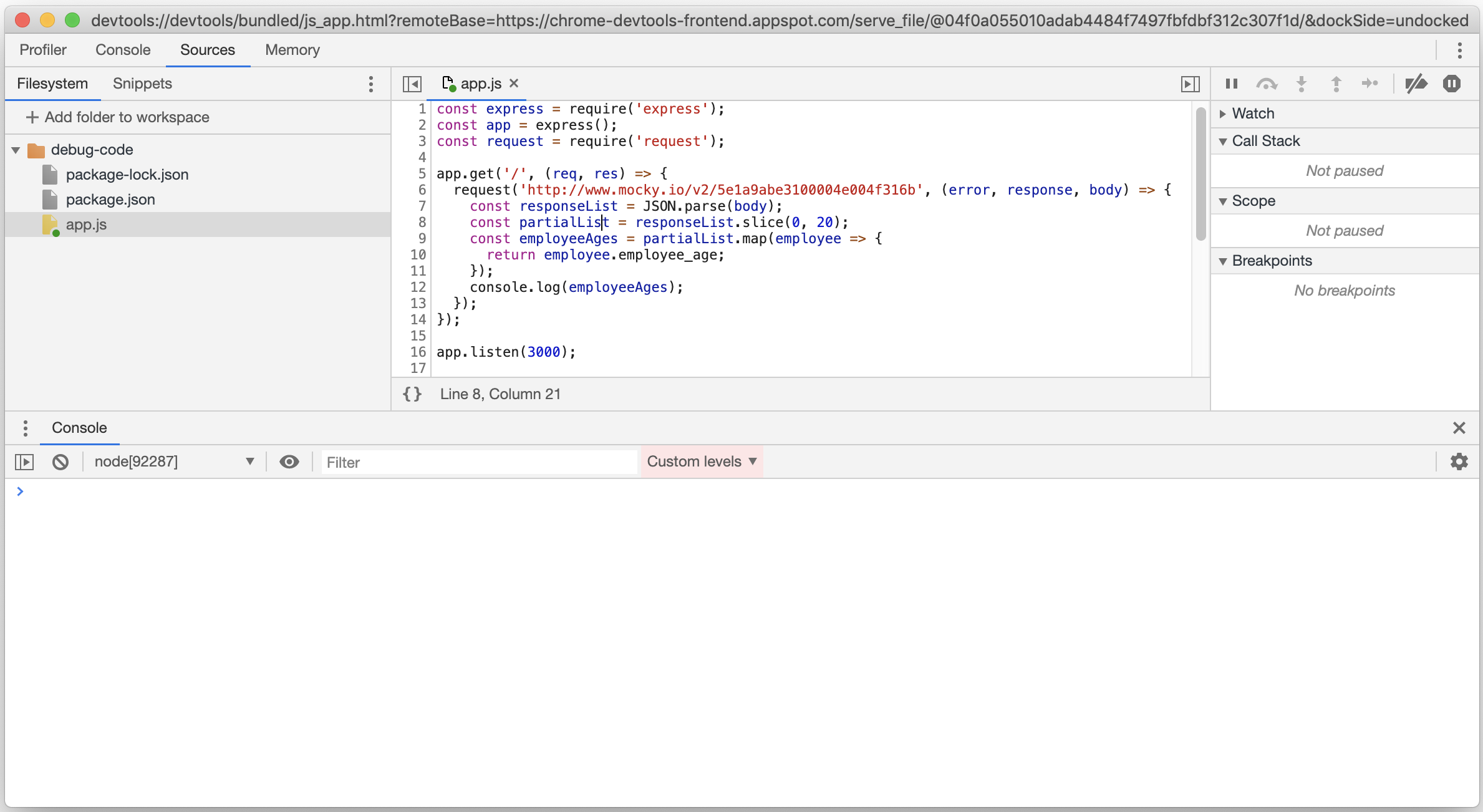Switch to the Memory tab
Viewport: 1483px width, 812px height.
click(292, 50)
